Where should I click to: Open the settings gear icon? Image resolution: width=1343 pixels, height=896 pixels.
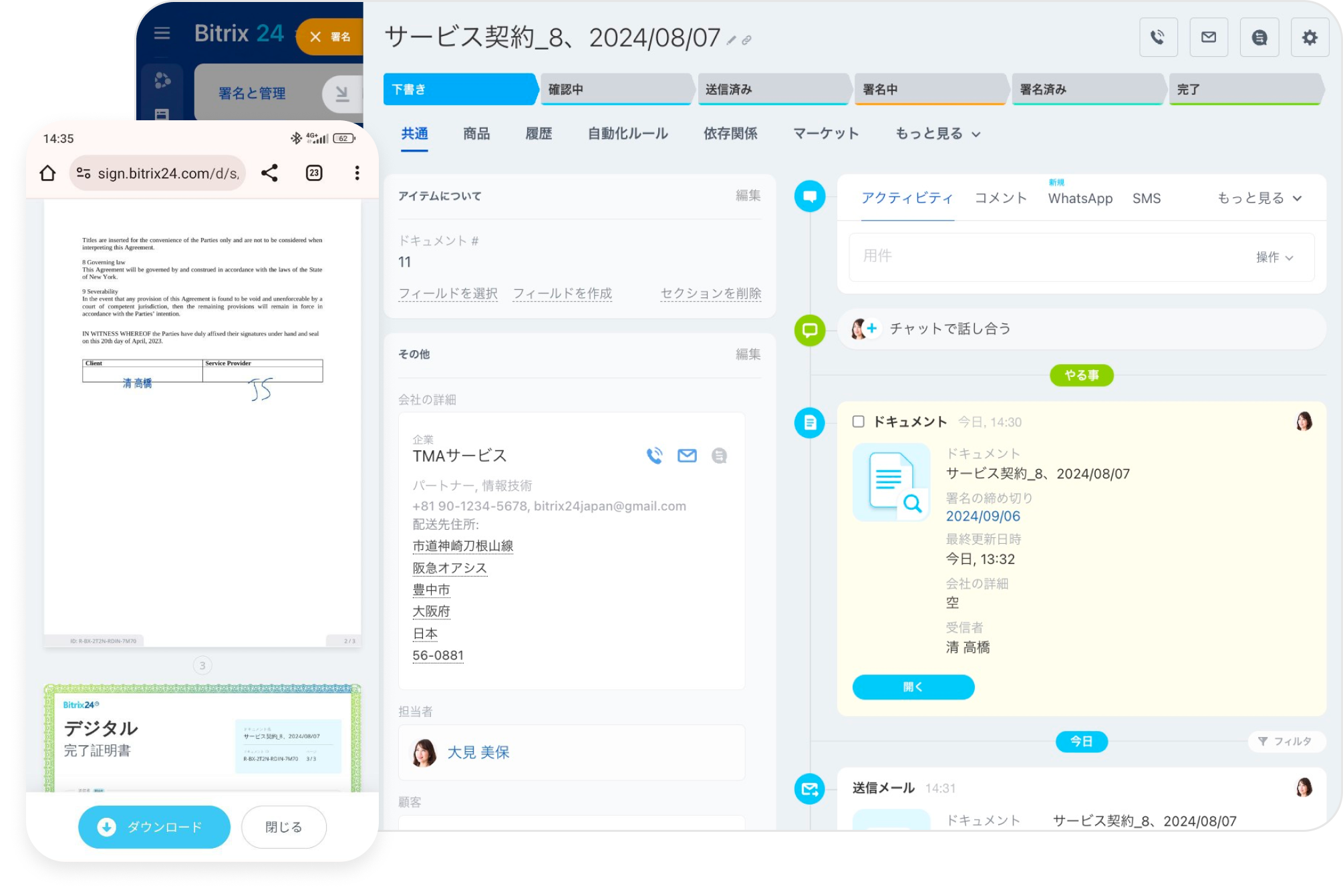[1310, 37]
